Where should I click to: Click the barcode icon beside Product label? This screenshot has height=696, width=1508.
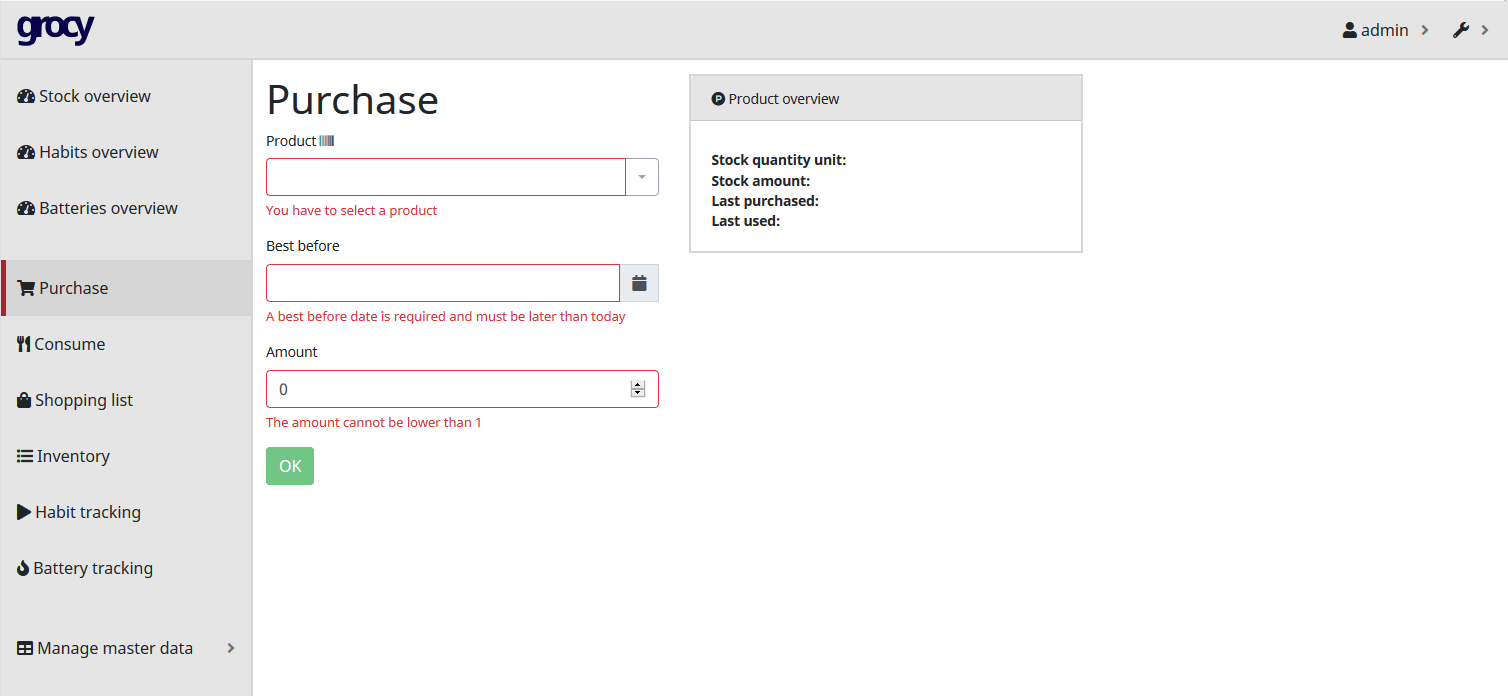(326, 141)
